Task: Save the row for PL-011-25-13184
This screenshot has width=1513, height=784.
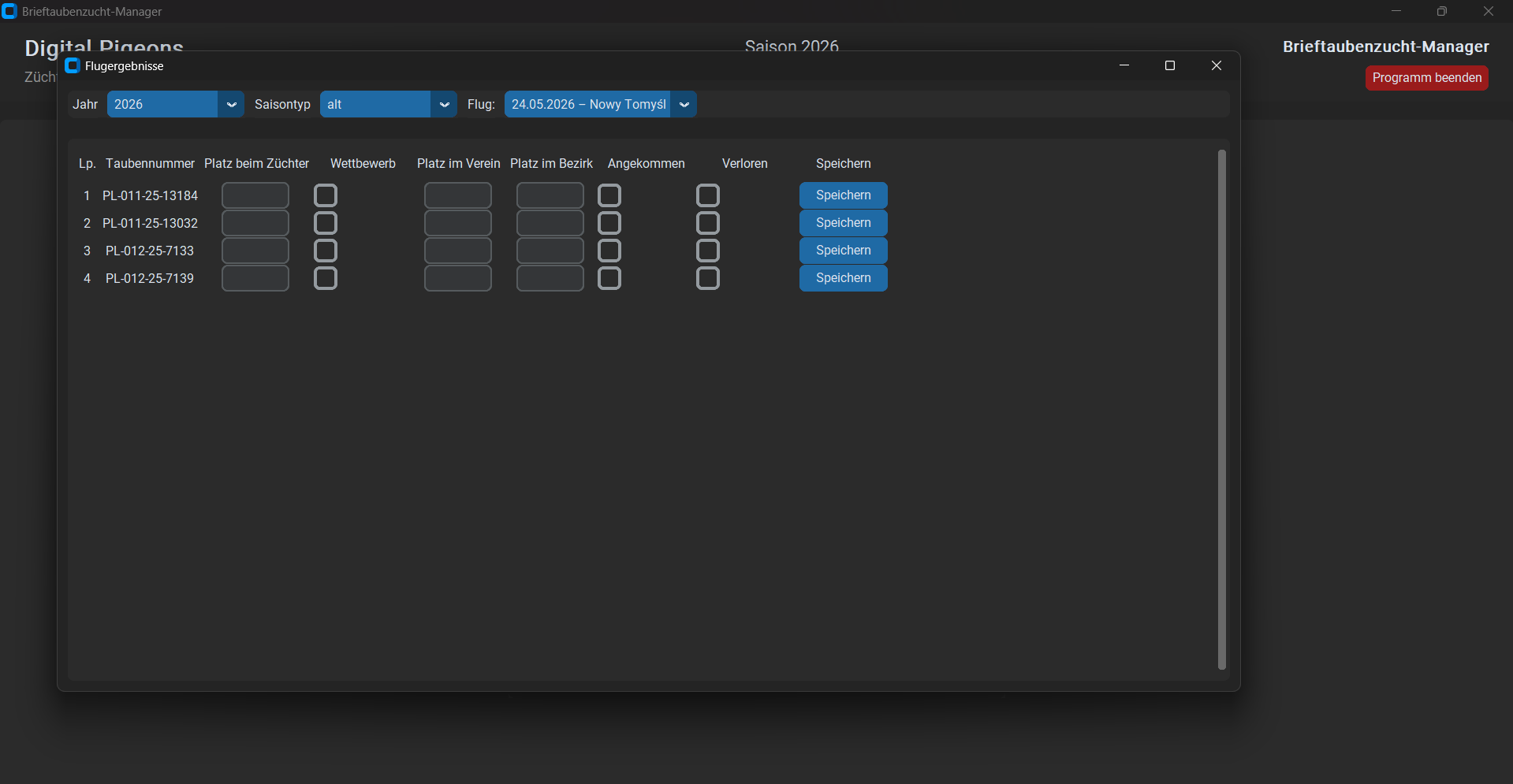Action: coord(844,195)
